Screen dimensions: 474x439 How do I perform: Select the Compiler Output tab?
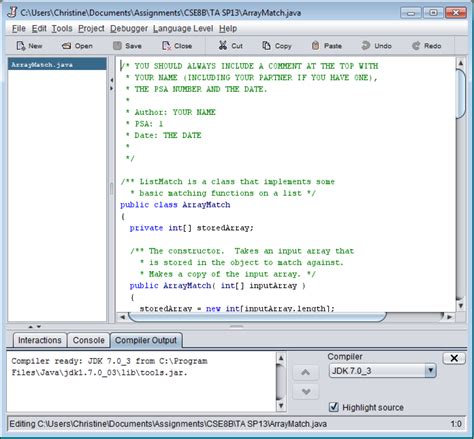[x=146, y=340]
